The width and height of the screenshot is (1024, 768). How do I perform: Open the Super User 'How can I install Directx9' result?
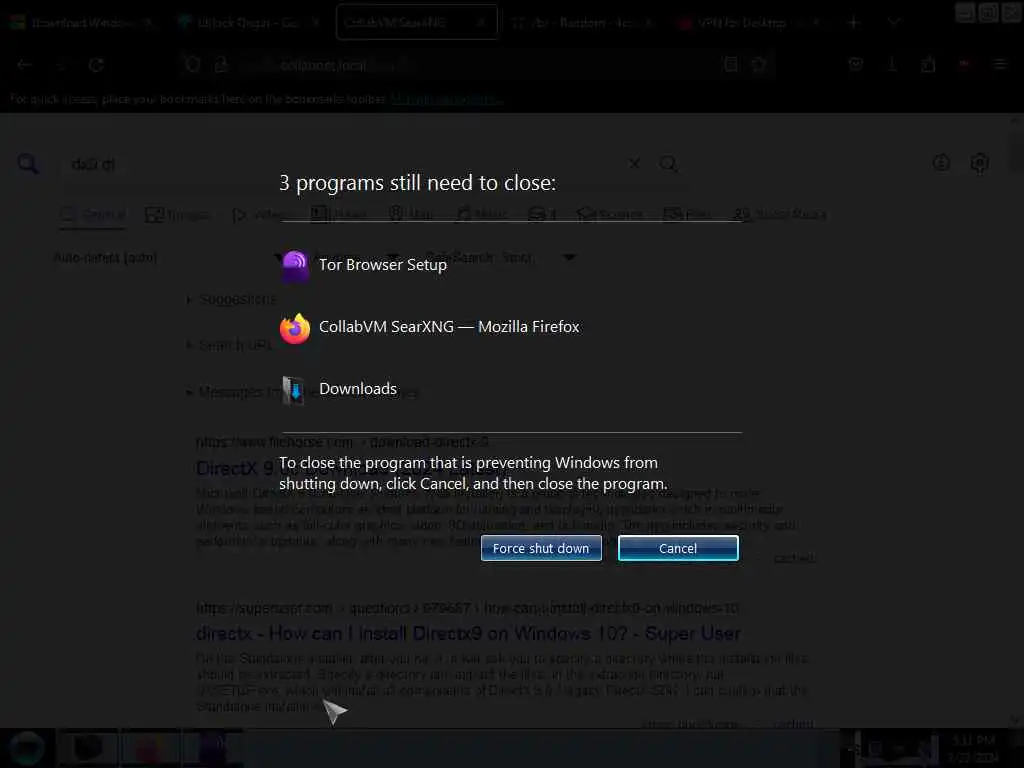[x=468, y=633]
